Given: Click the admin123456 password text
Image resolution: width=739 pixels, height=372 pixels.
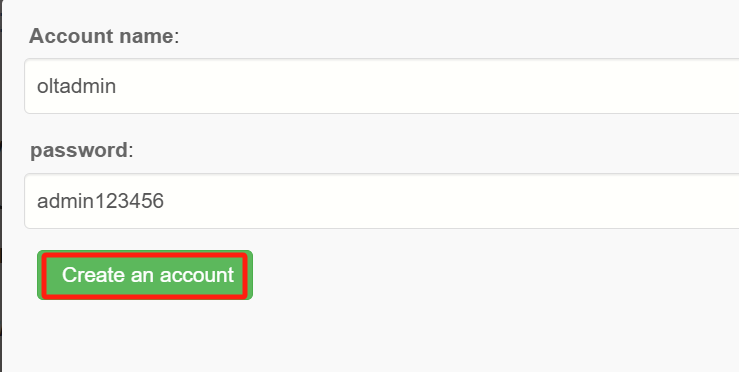Looking at the screenshot, I should [x=100, y=201].
